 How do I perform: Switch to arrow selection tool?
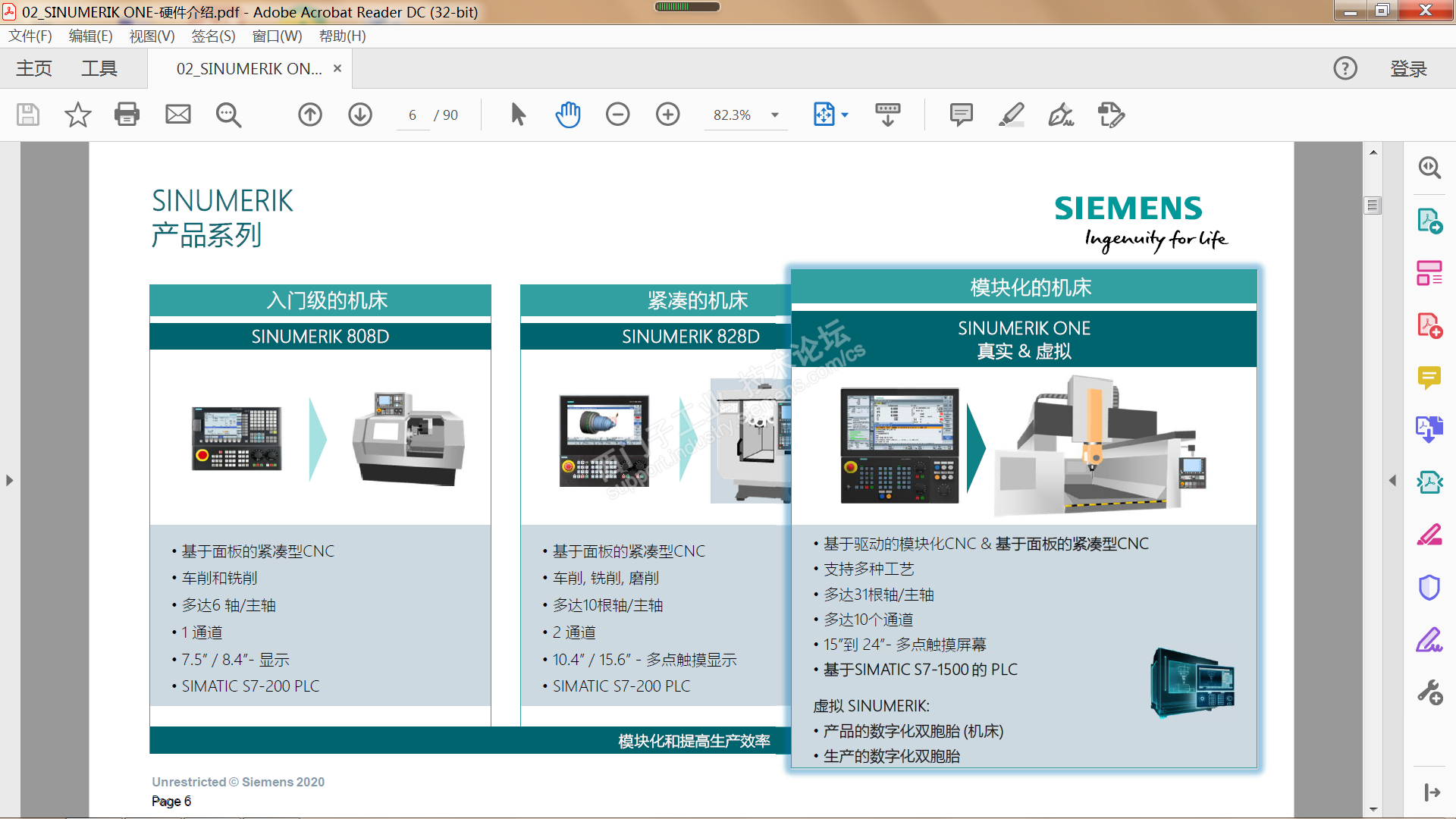[x=518, y=115]
